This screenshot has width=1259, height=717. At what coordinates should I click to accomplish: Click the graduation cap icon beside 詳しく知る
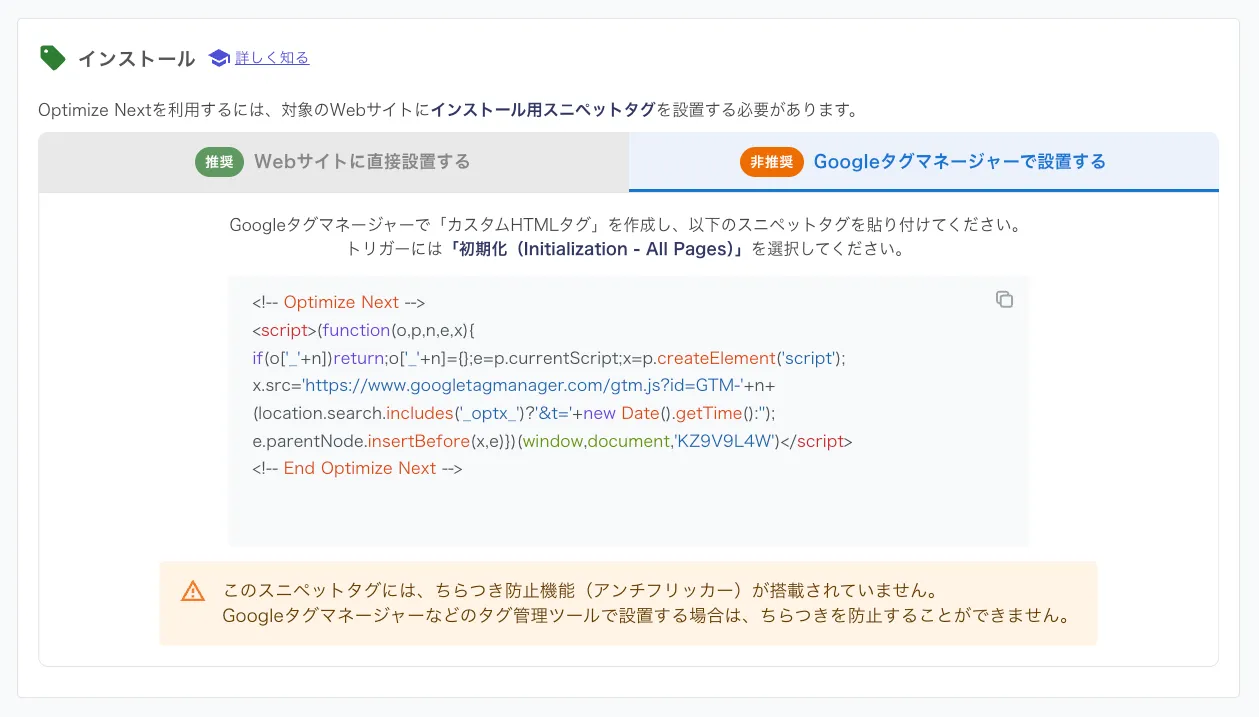point(219,58)
